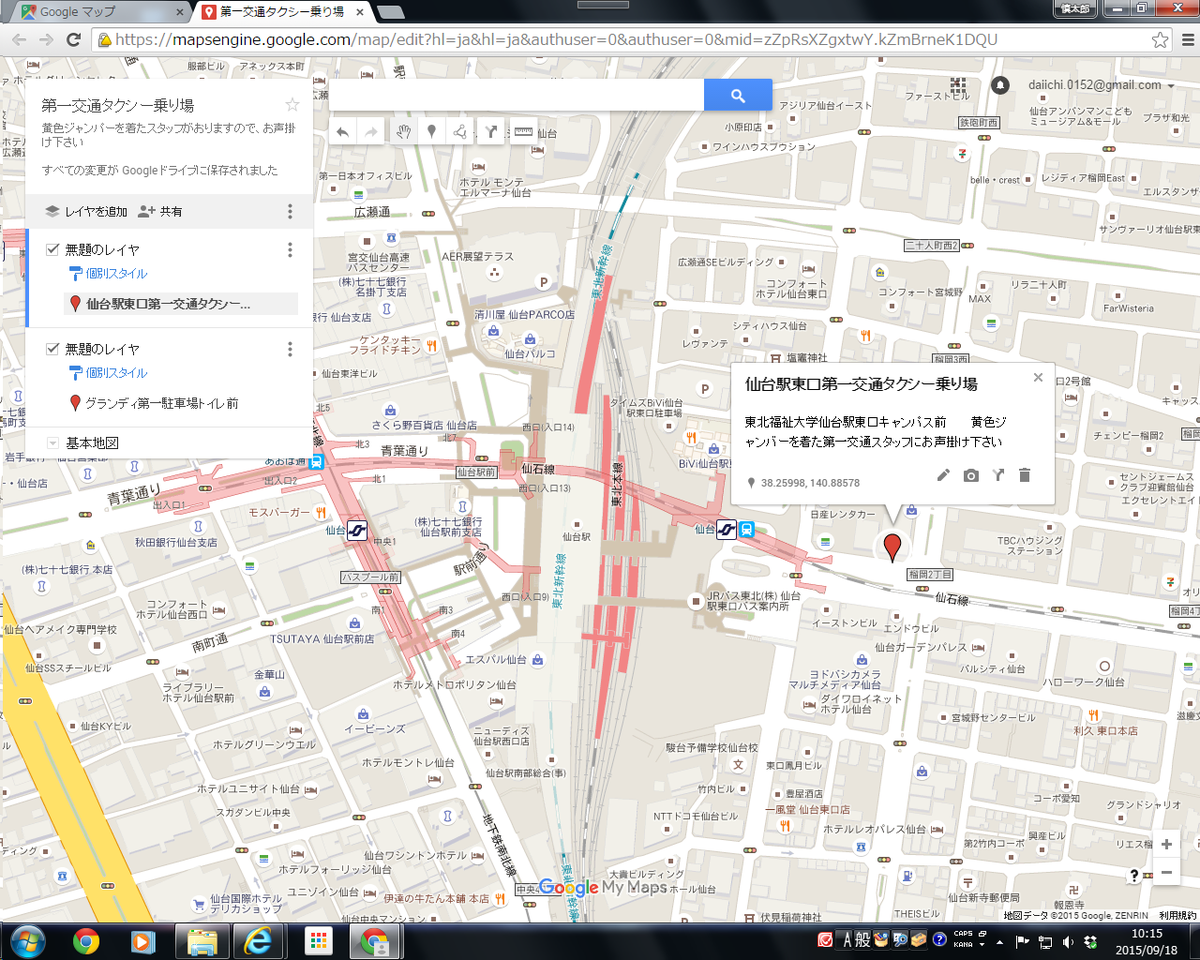
Task: Click 共有 share button
Action: (160, 212)
